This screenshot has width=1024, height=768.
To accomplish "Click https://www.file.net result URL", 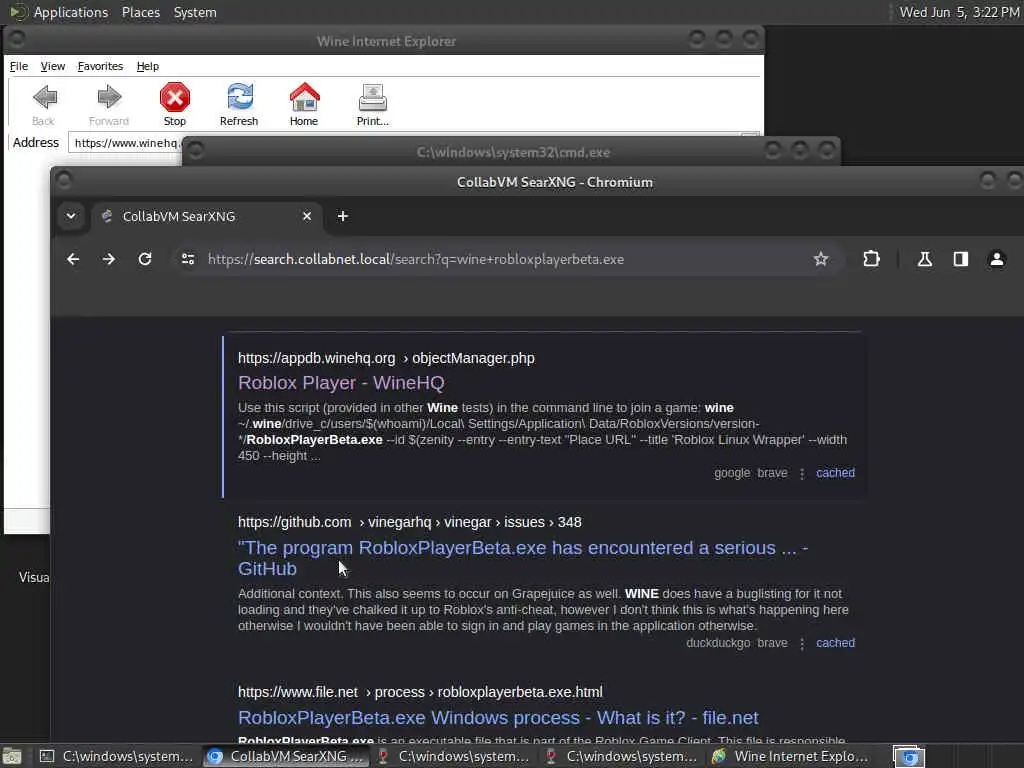I will tap(420, 692).
